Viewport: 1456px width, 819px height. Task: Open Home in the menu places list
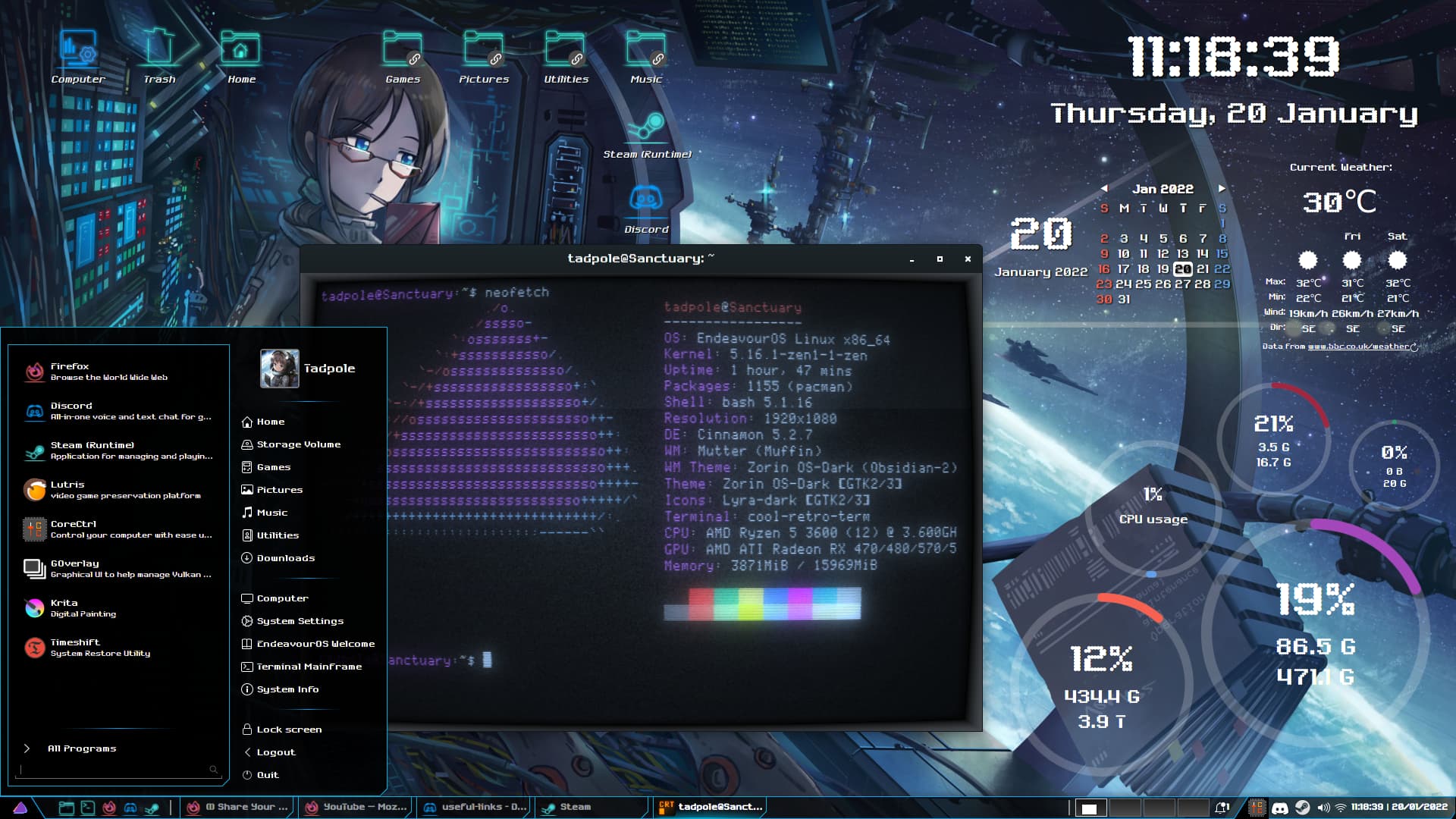point(263,422)
